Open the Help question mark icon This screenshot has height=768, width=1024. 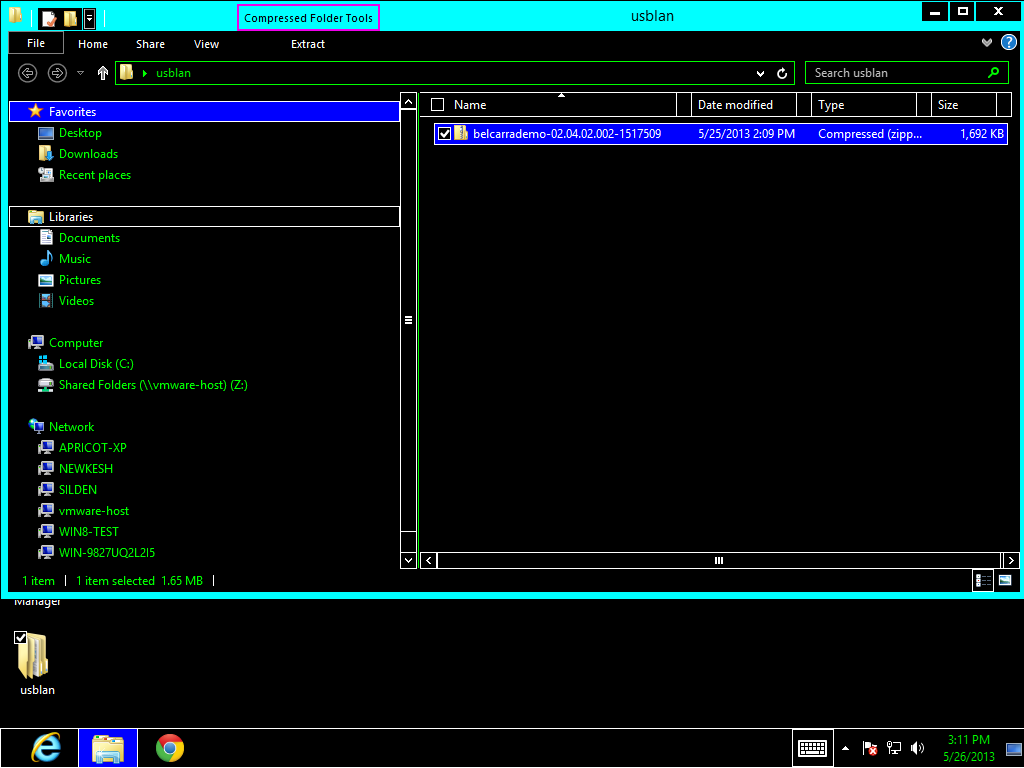click(1008, 43)
